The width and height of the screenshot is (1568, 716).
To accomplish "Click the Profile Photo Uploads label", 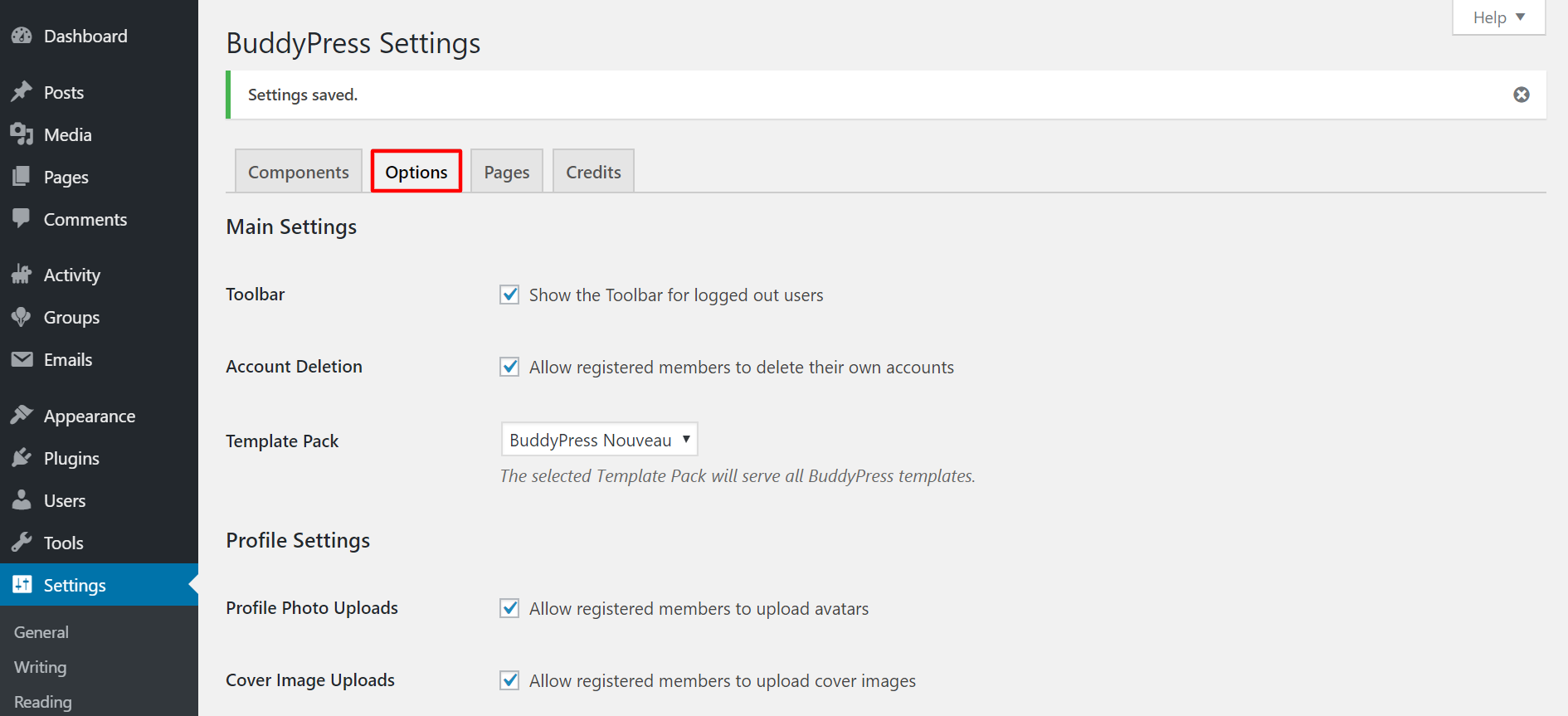I will pyautogui.click(x=312, y=607).
